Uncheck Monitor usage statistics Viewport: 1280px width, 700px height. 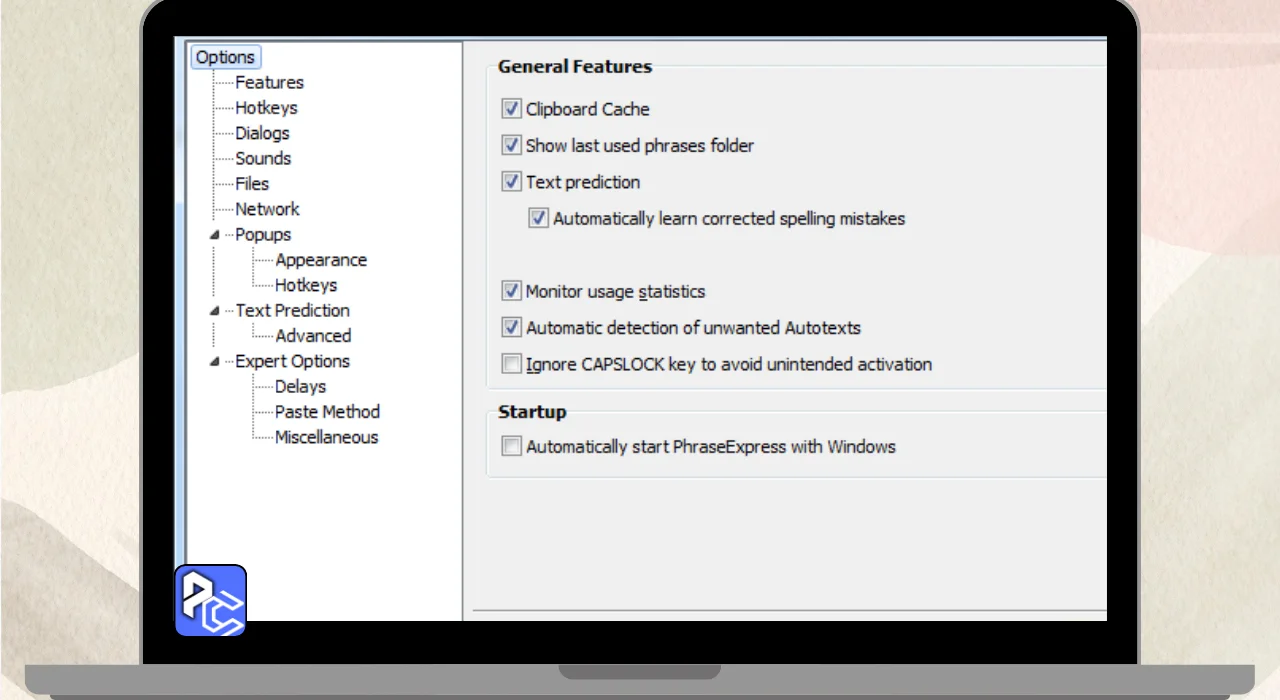(x=512, y=291)
